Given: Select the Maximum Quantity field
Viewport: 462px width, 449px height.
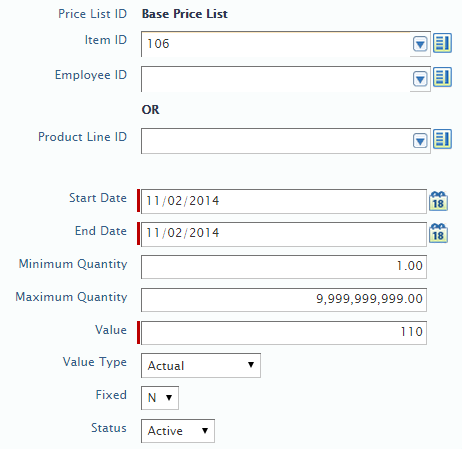Looking at the screenshot, I should (x=284, y=300).
